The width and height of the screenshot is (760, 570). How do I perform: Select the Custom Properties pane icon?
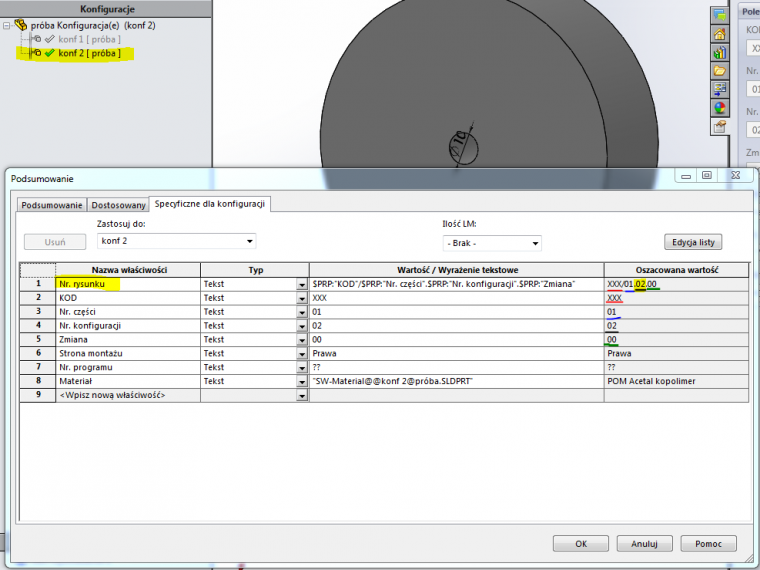pyautogui.click(x=720, y=127)
